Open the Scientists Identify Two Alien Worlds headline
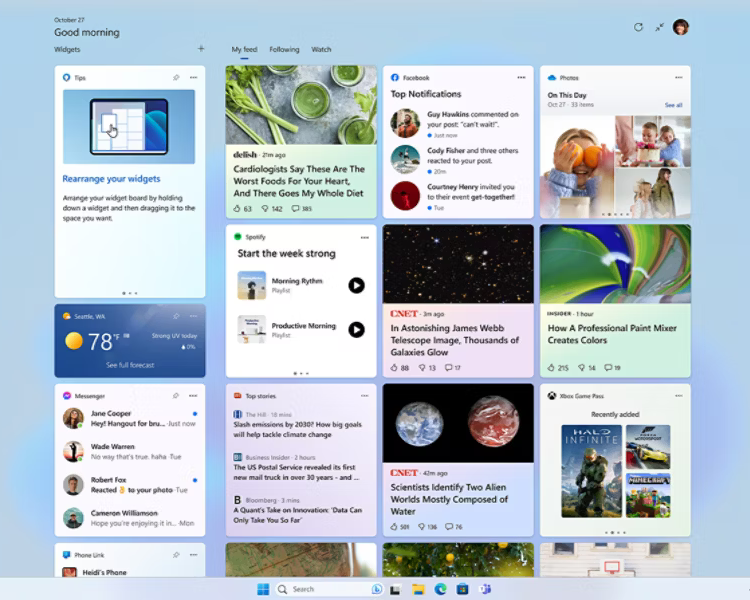The image size is (750, 600). click(x=449, y=499)
